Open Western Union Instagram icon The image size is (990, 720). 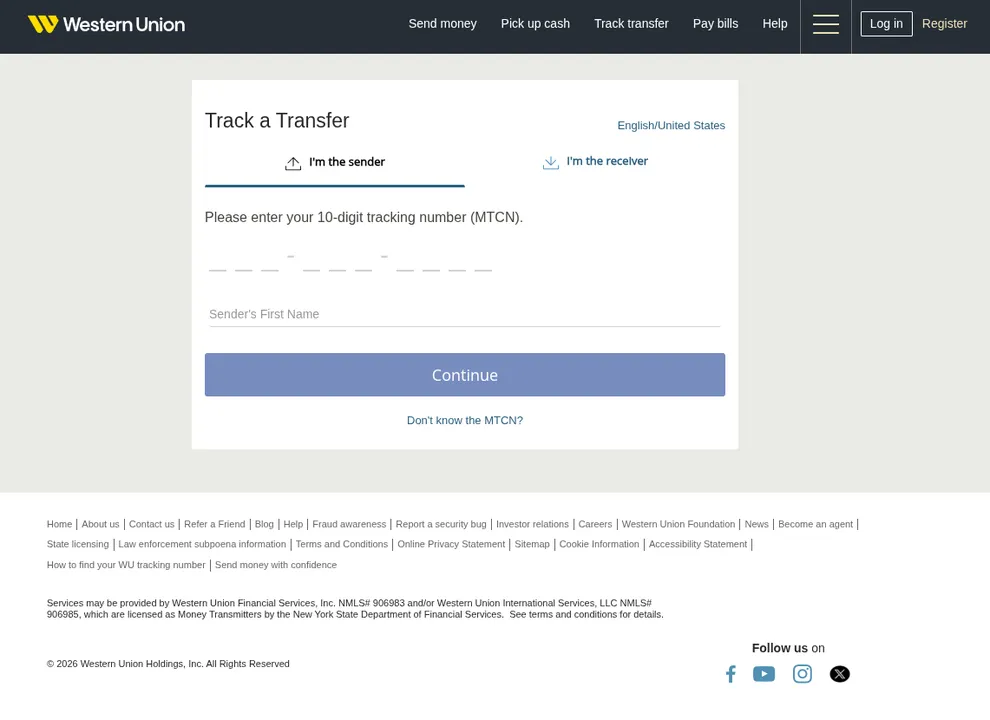[802, 674]
